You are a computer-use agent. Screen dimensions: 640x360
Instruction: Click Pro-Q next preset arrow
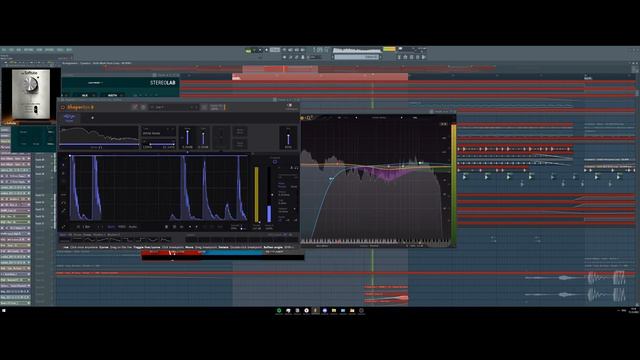(x=401, y=118)
